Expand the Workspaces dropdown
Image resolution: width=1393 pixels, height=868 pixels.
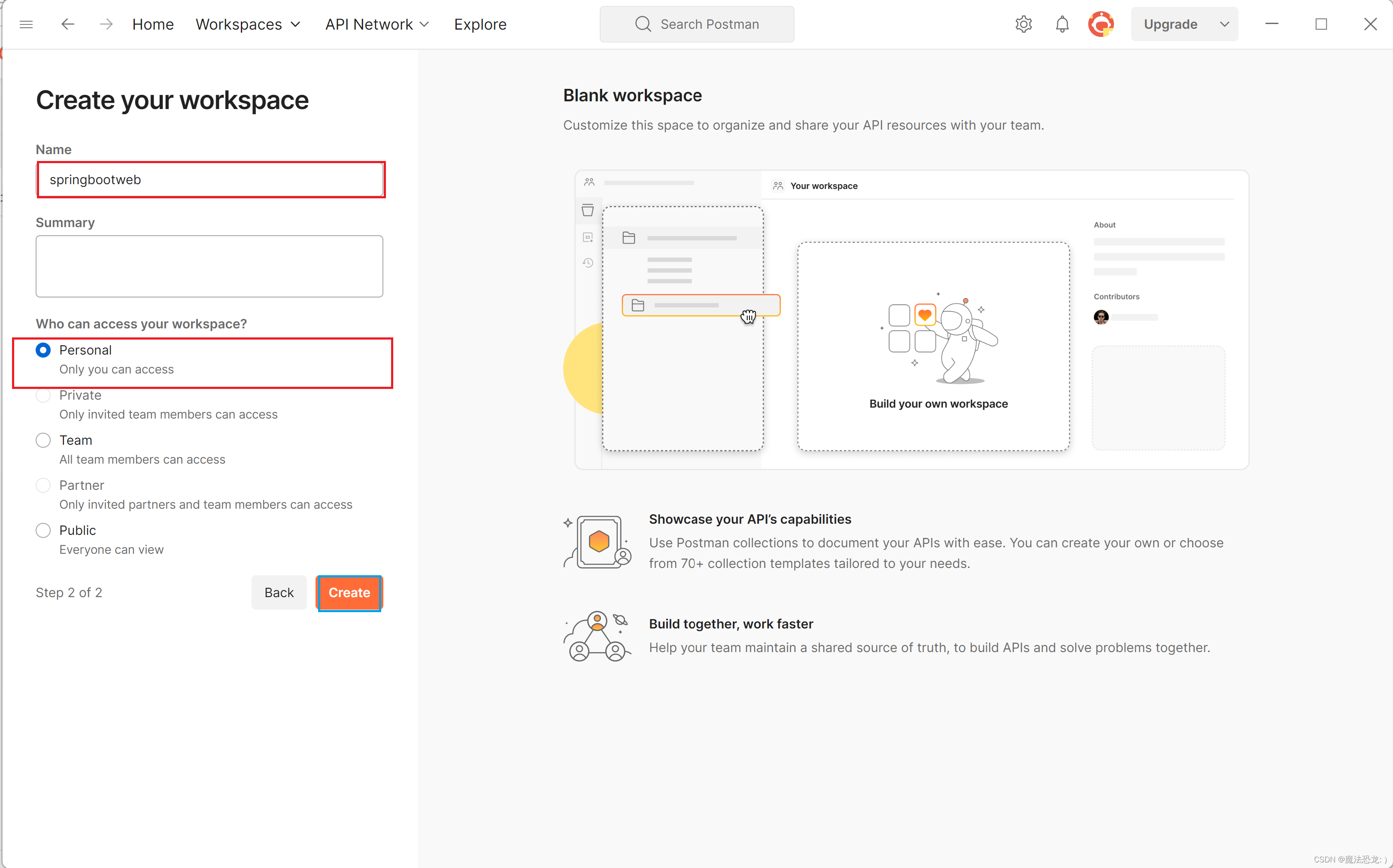[248, 24]
